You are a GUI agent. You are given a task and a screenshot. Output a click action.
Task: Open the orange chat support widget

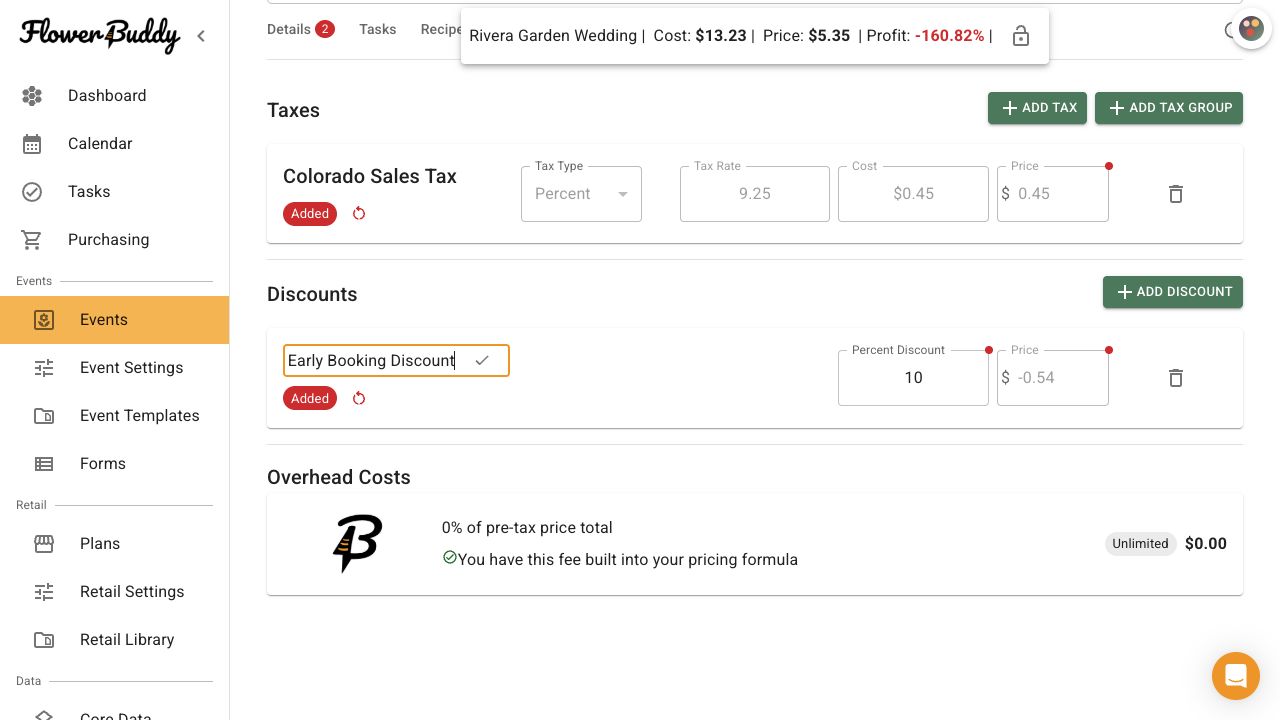[1236, 676]
